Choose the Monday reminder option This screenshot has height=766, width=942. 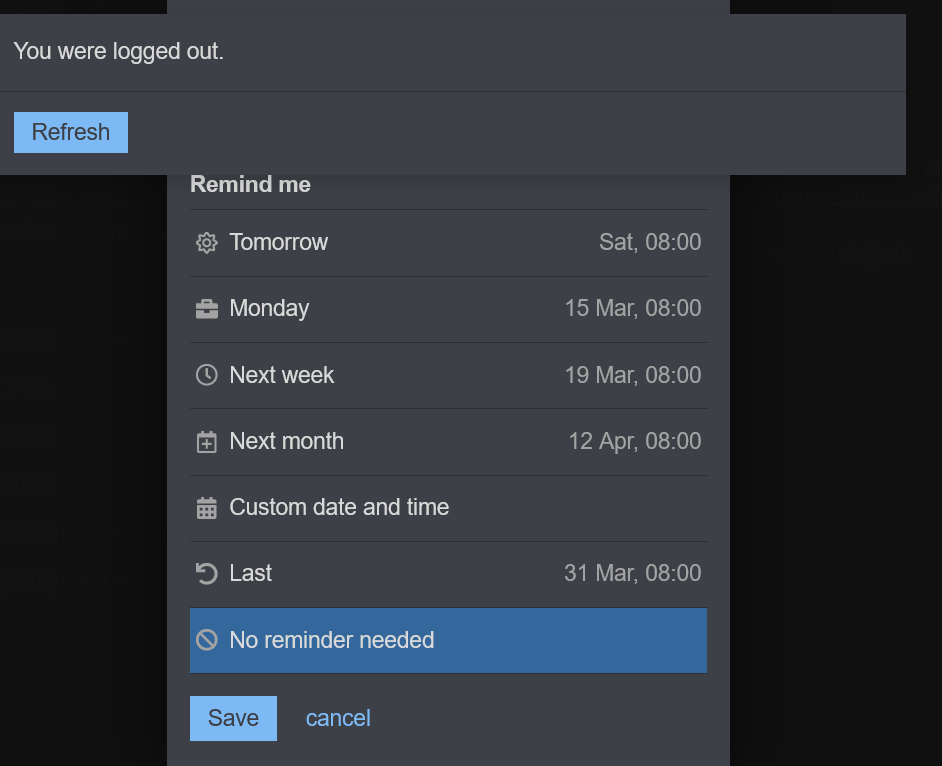tap(448, 309)
